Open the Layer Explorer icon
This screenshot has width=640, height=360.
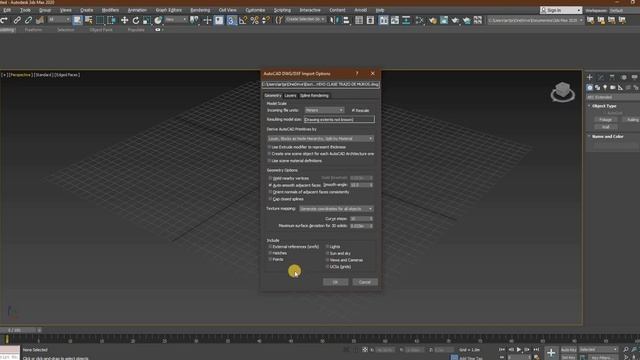tap(370, 20)
